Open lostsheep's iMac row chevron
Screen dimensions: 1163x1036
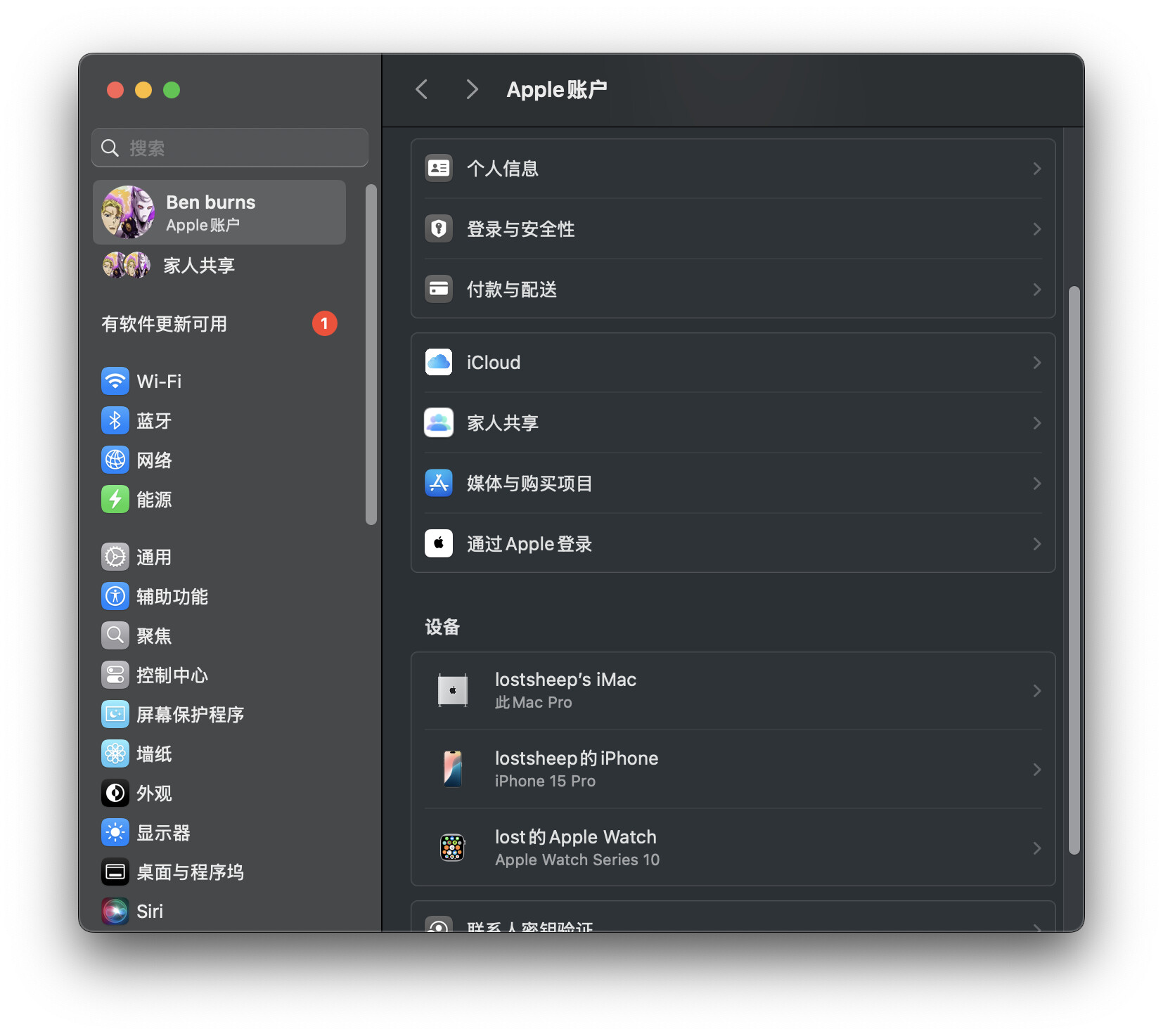tap(1037, 691)
